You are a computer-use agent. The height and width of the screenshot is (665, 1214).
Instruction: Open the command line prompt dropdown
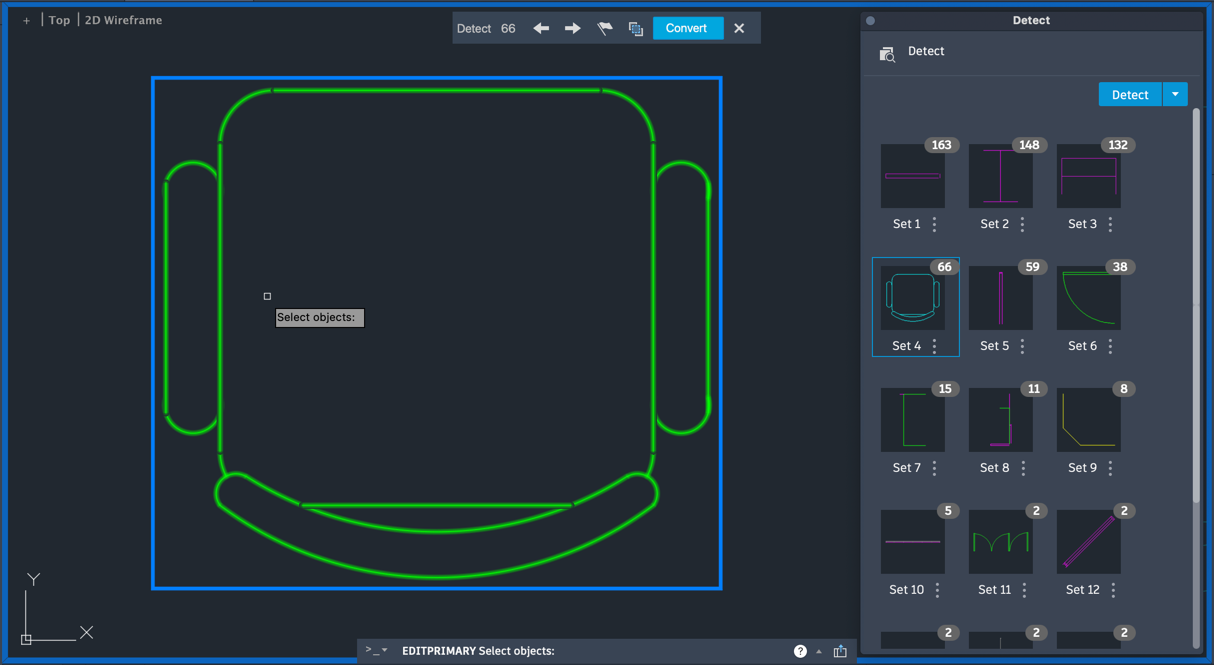(377, 650)
